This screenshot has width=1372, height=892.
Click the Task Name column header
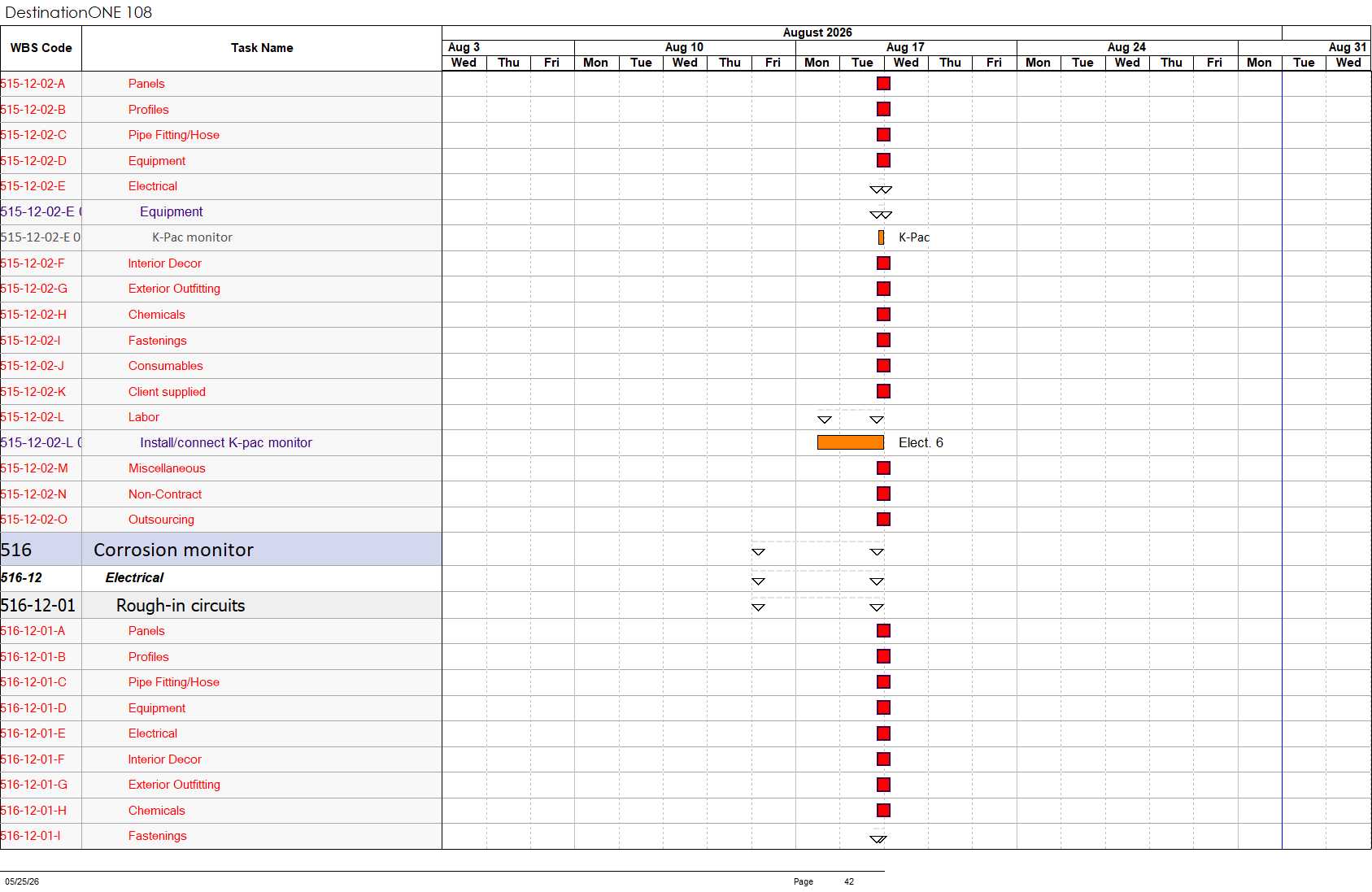[262, 48]
